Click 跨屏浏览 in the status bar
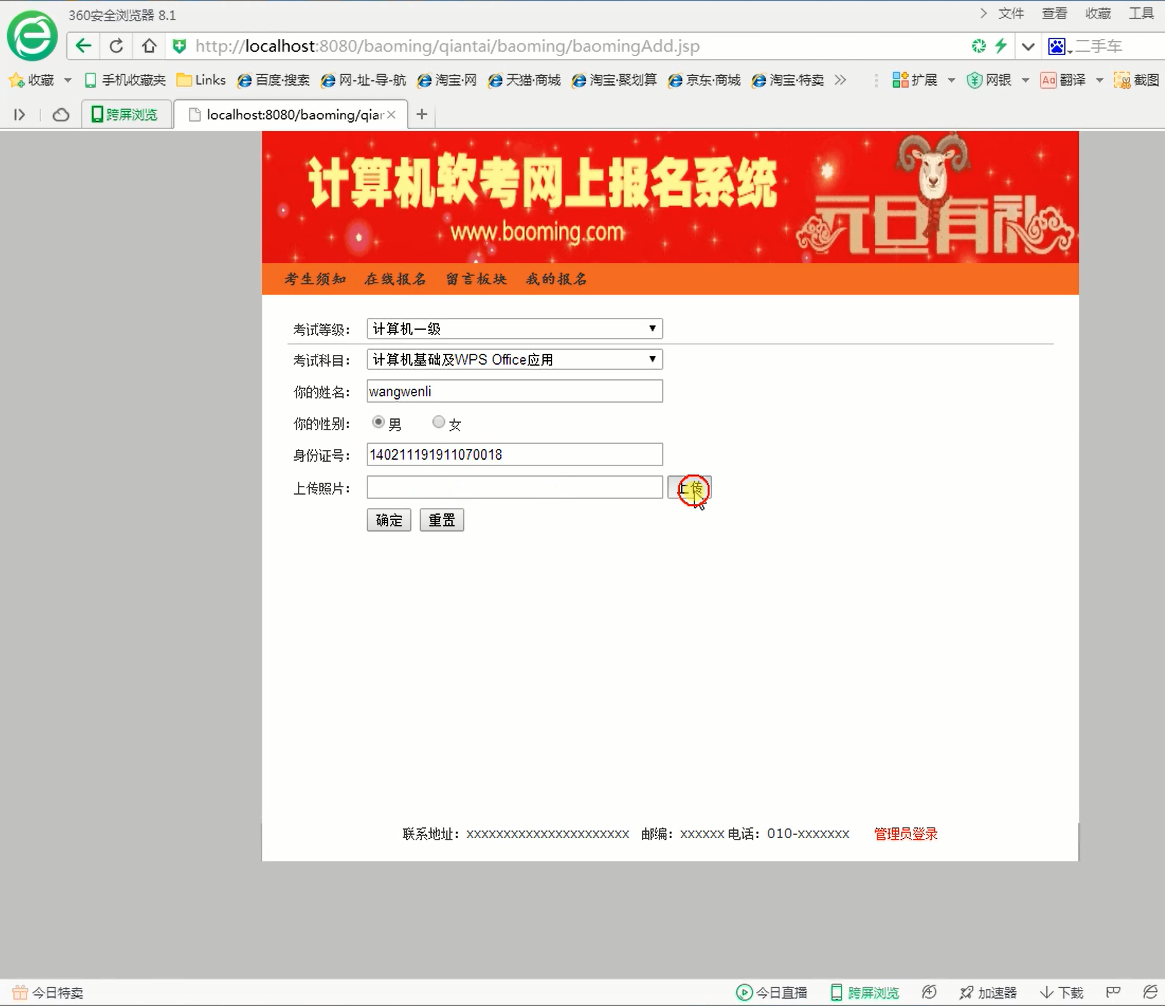Image resolution: width=1165 pixels, height=1006 pixels. pos(864,993)
